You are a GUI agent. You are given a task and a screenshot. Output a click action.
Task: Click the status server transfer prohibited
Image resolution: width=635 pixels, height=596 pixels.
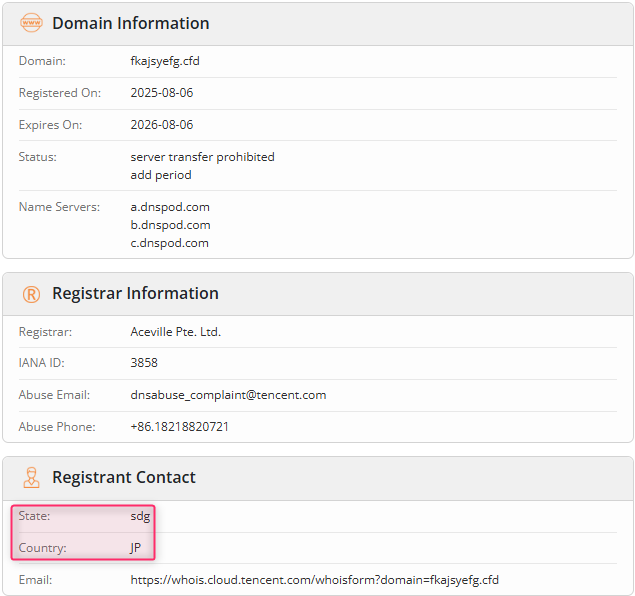pos(202,157)
